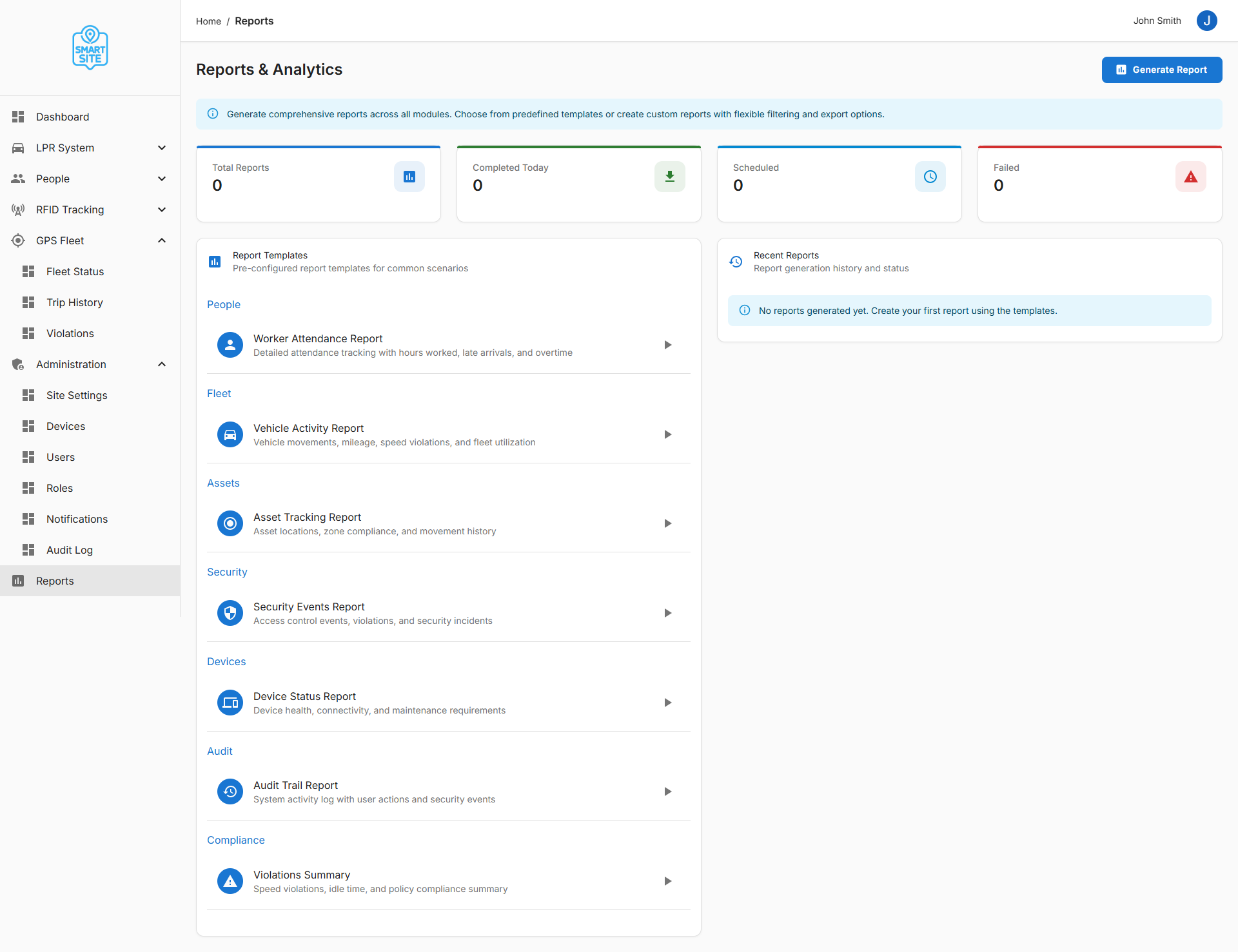Open the Trip History page

coord(75,302)
